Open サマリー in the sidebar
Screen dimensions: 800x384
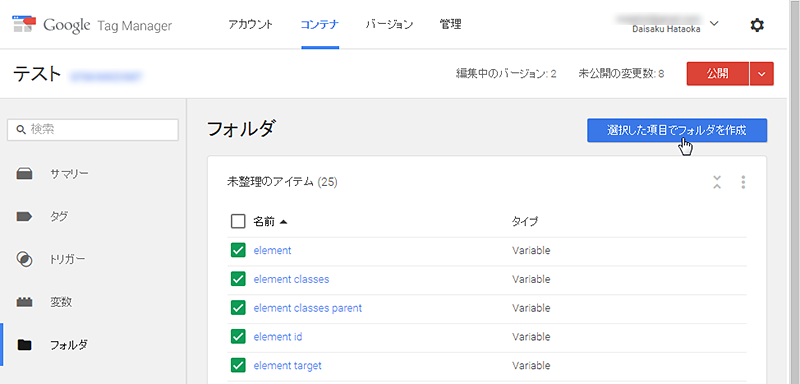coord(69,174)
